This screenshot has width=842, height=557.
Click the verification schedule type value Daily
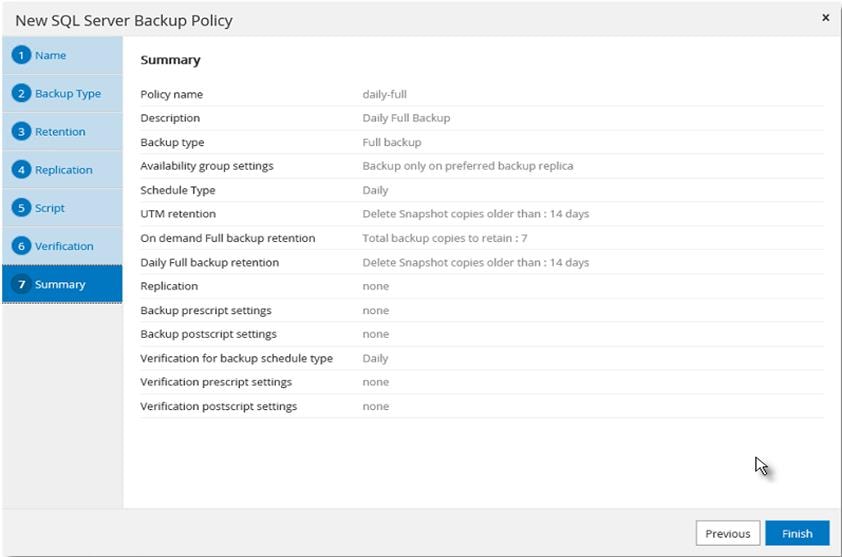pyautogui.click(x=375, y=358)
